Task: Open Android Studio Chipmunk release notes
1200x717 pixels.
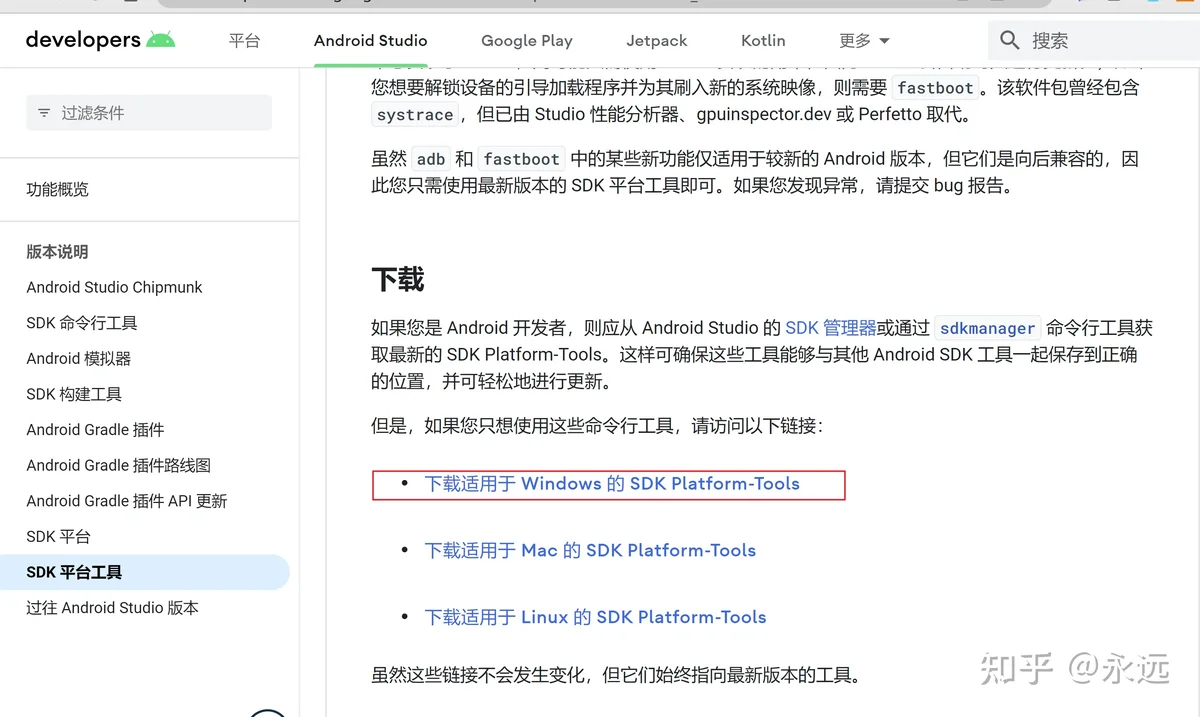Action: 114,287
